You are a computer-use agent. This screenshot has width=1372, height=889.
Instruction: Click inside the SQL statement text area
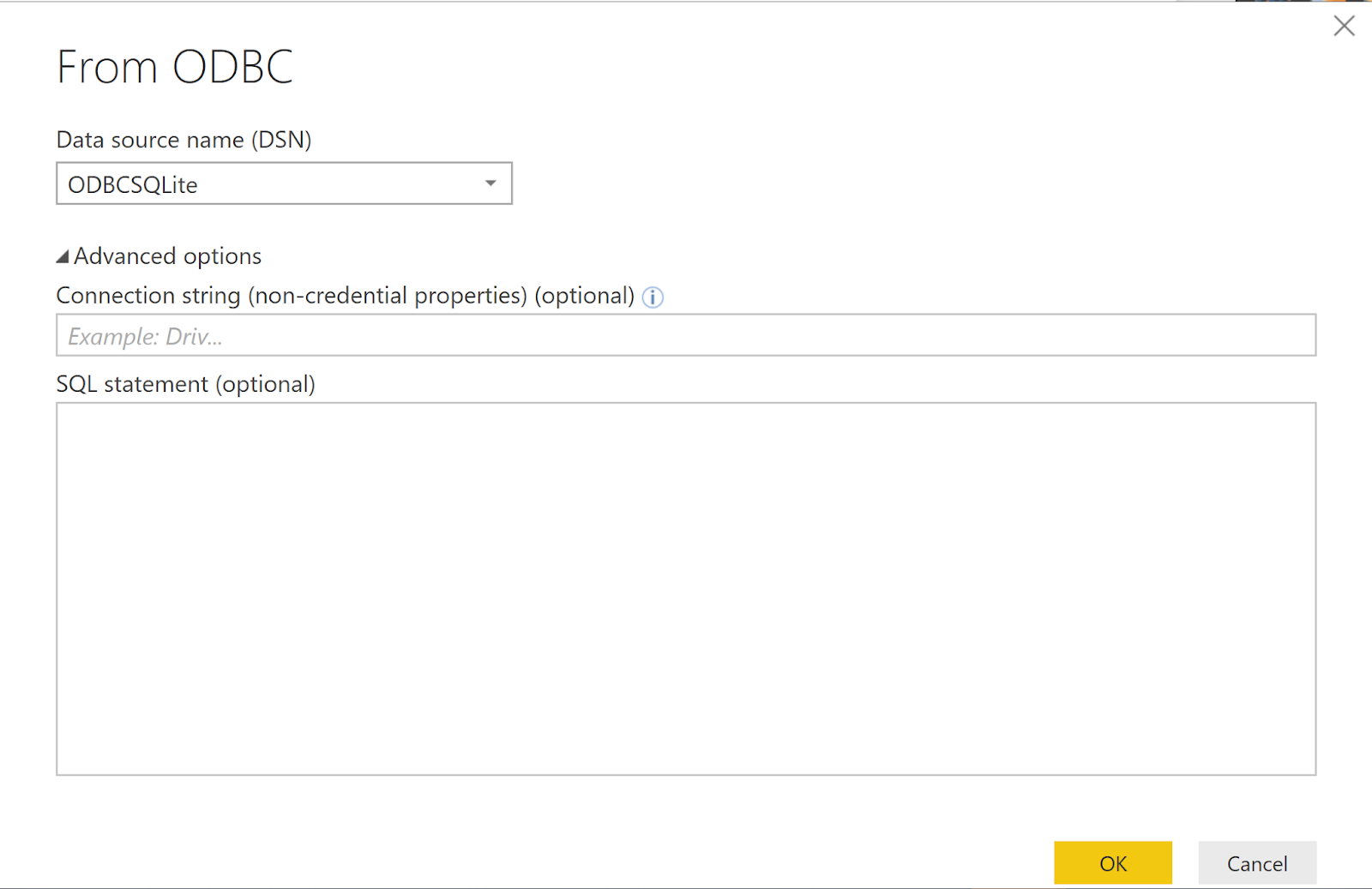coord(686,589)
